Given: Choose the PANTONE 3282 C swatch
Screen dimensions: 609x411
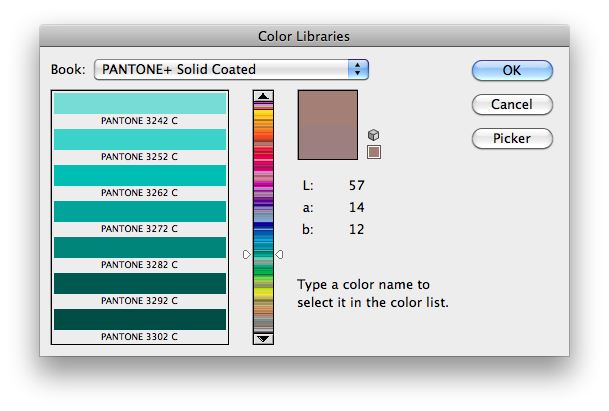Looking at the screenshot, I should coord(140,248).
